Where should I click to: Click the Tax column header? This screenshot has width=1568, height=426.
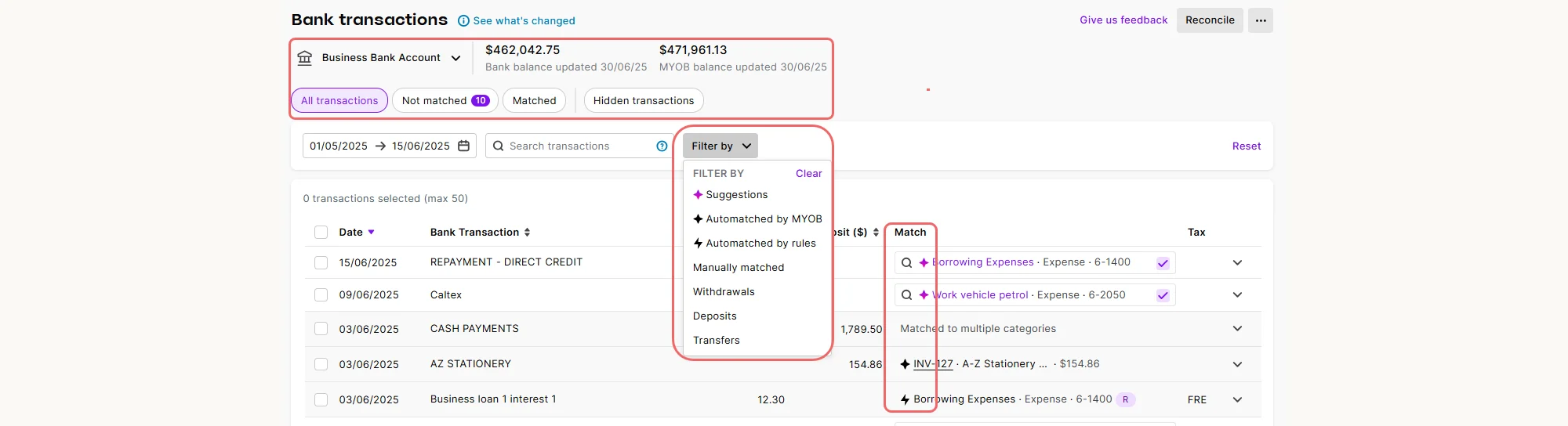pos(1196,233)
